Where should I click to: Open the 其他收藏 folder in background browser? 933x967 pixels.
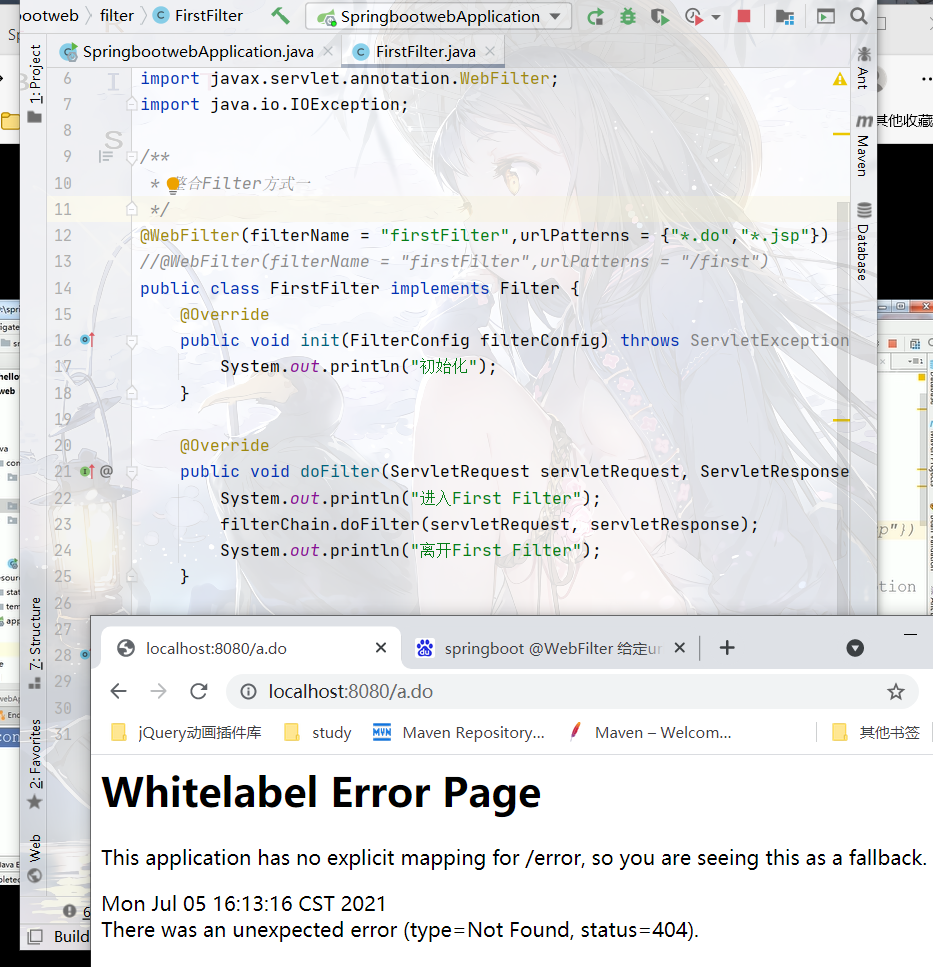(x=903, y=121)
